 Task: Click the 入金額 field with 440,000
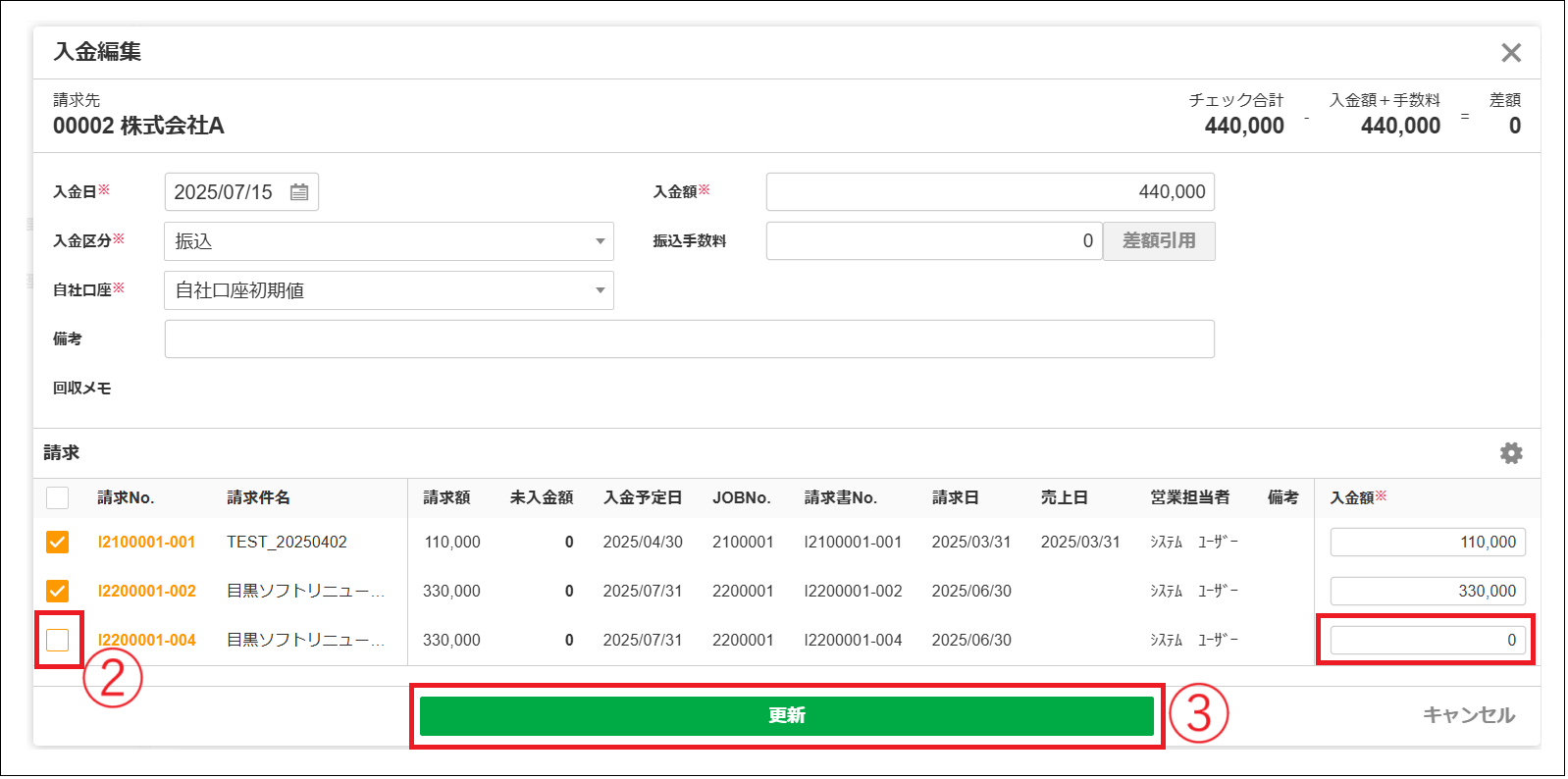990,192
